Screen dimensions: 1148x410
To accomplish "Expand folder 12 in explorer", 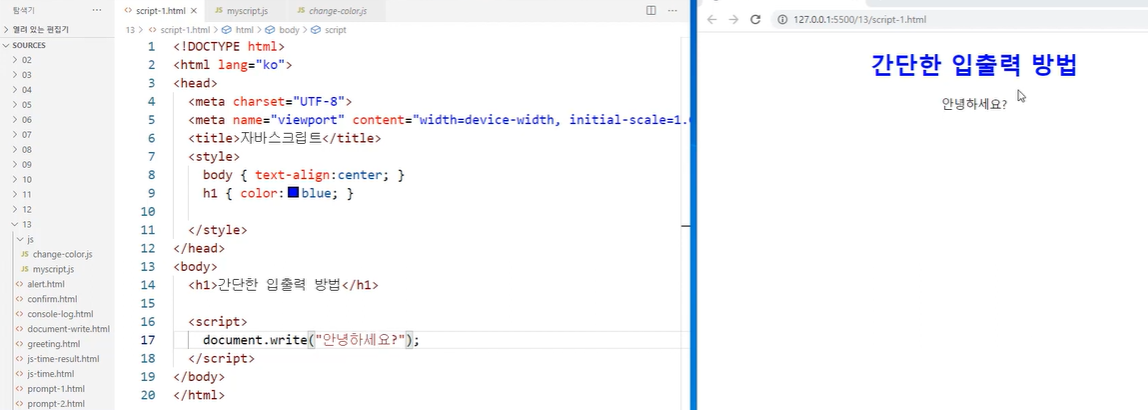I will 57,209.
